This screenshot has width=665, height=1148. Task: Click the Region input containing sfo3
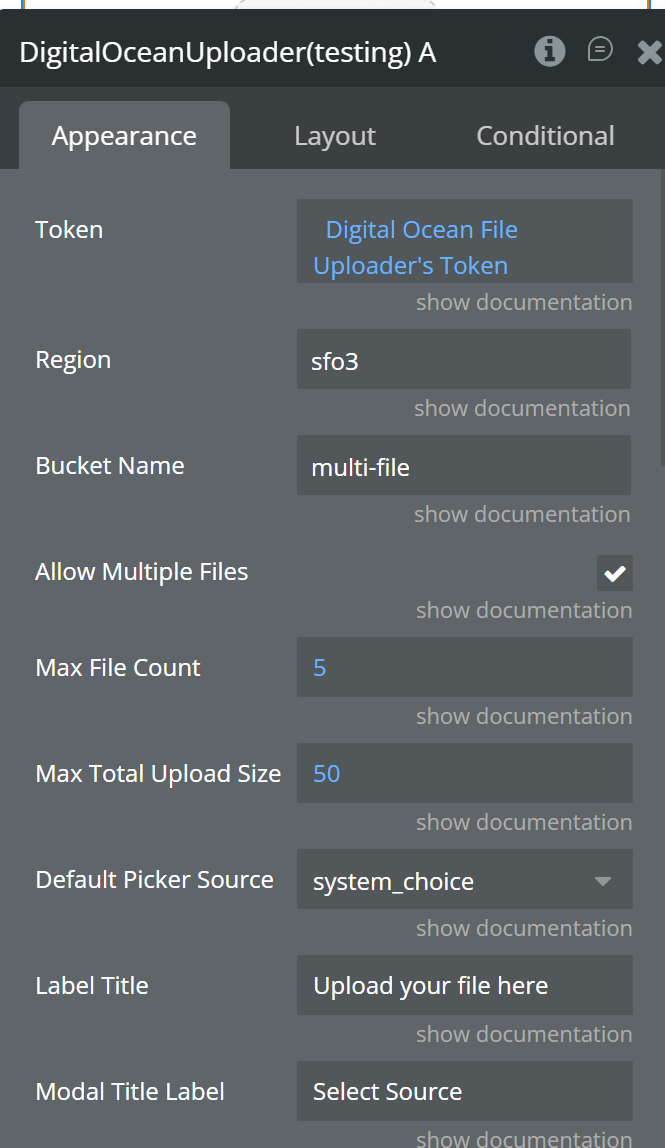click(464, 359)
